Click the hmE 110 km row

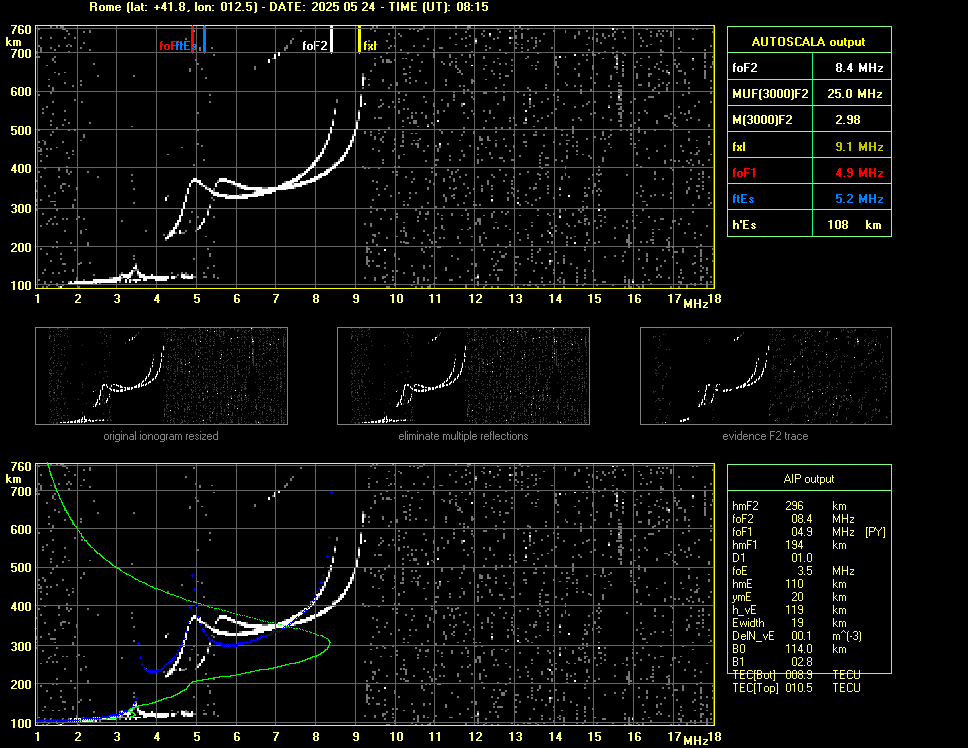788,584
